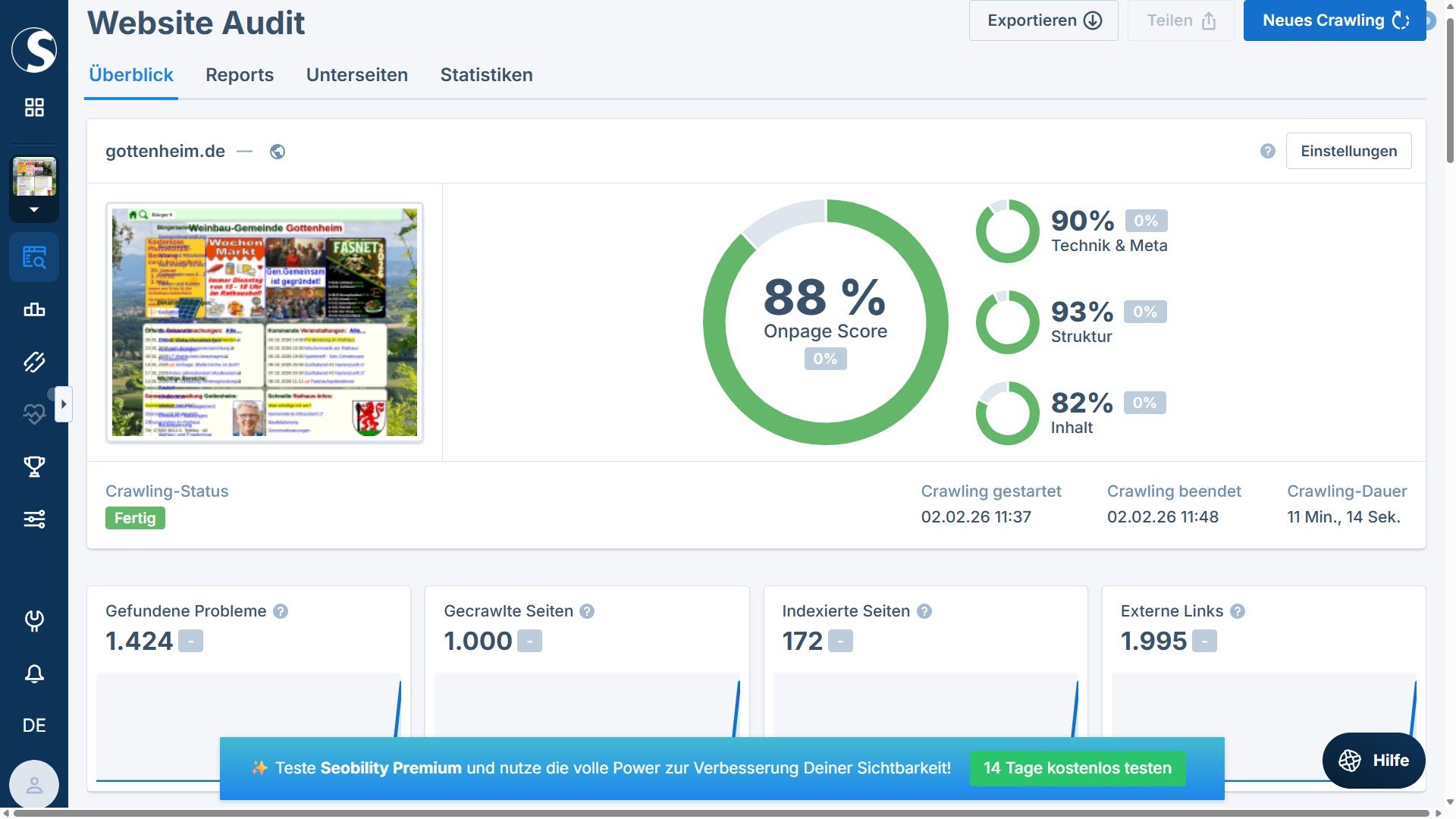Image resolution: width=1456 pixels, height=819 pixels.
Task: Click the 14 Tage kostenlos testen button
Action: coord(1077,768)
